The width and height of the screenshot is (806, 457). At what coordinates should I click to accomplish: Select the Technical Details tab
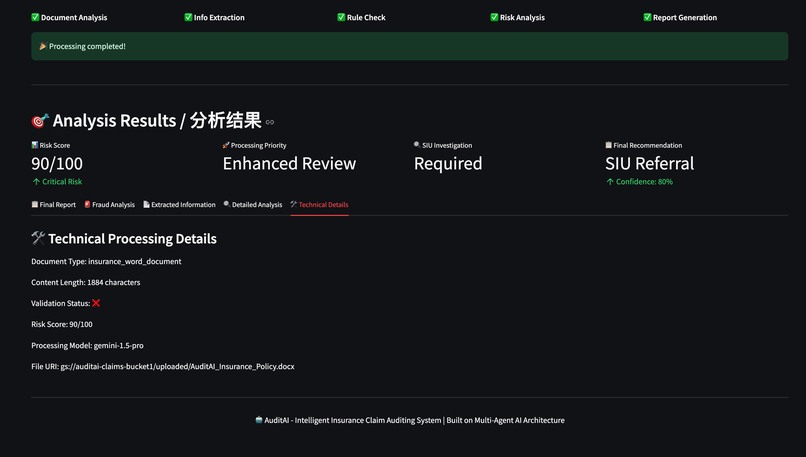(x=319, y=205)
